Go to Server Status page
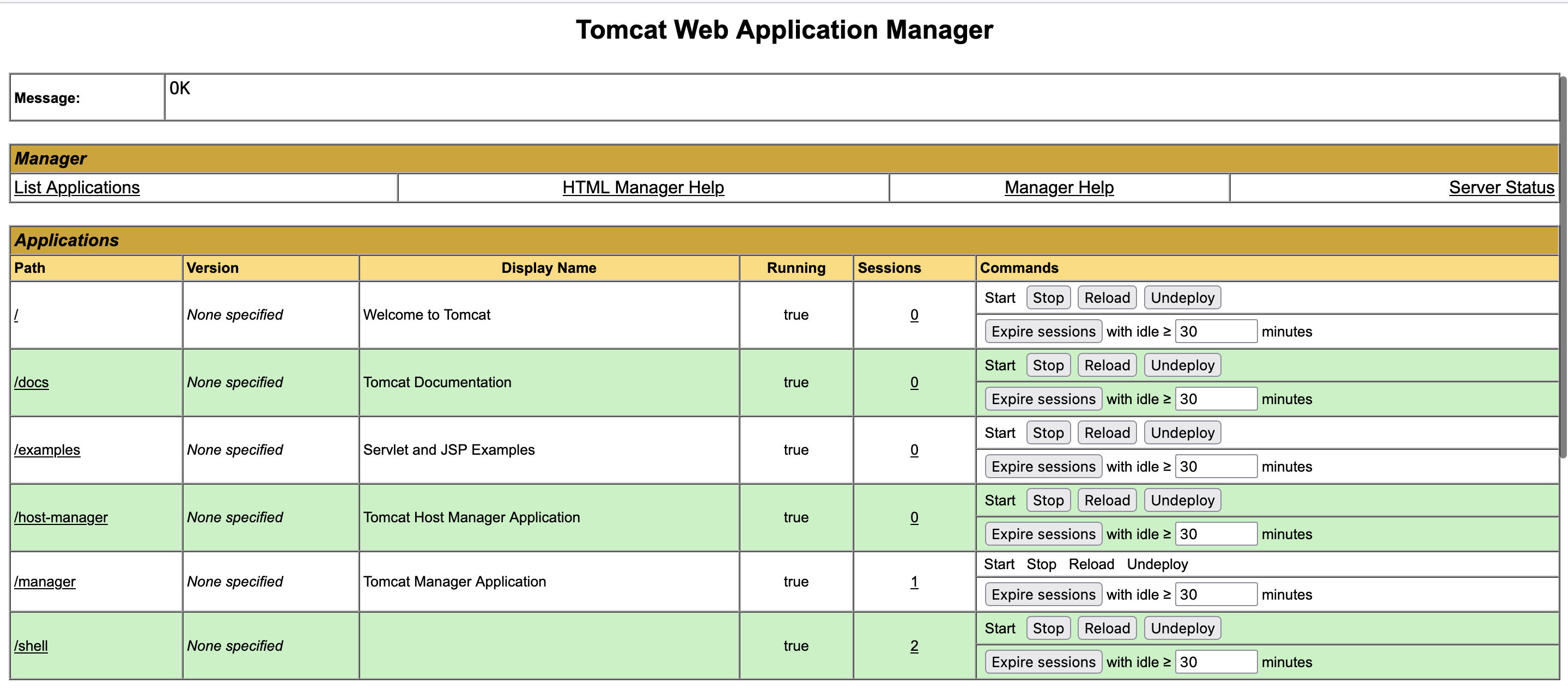Viewport: 1568px width, 696px height. tap(1501, 187)
